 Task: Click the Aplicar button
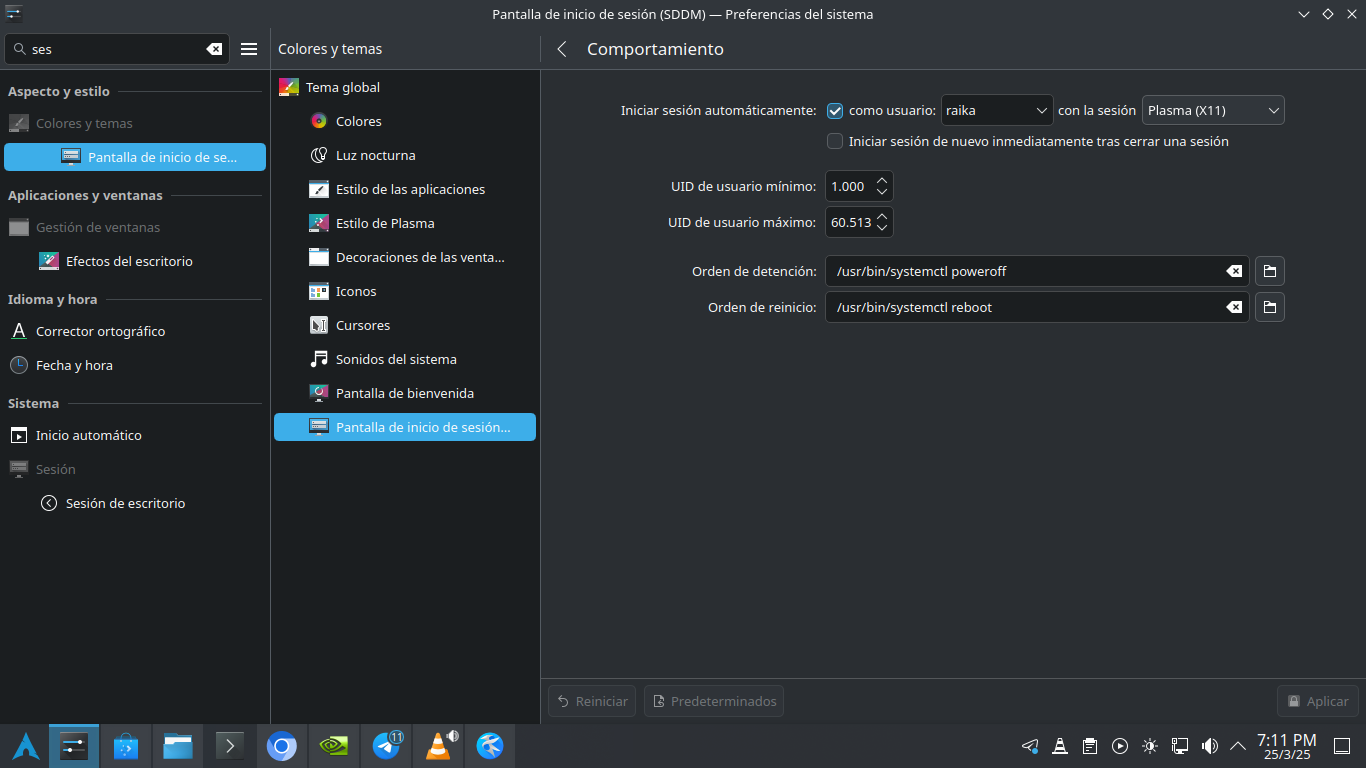1318,701
